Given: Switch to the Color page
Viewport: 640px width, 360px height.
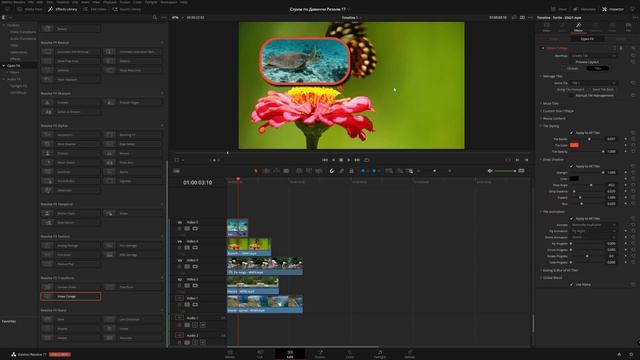Looking at the screenshot, I should (x=350, y=354).
